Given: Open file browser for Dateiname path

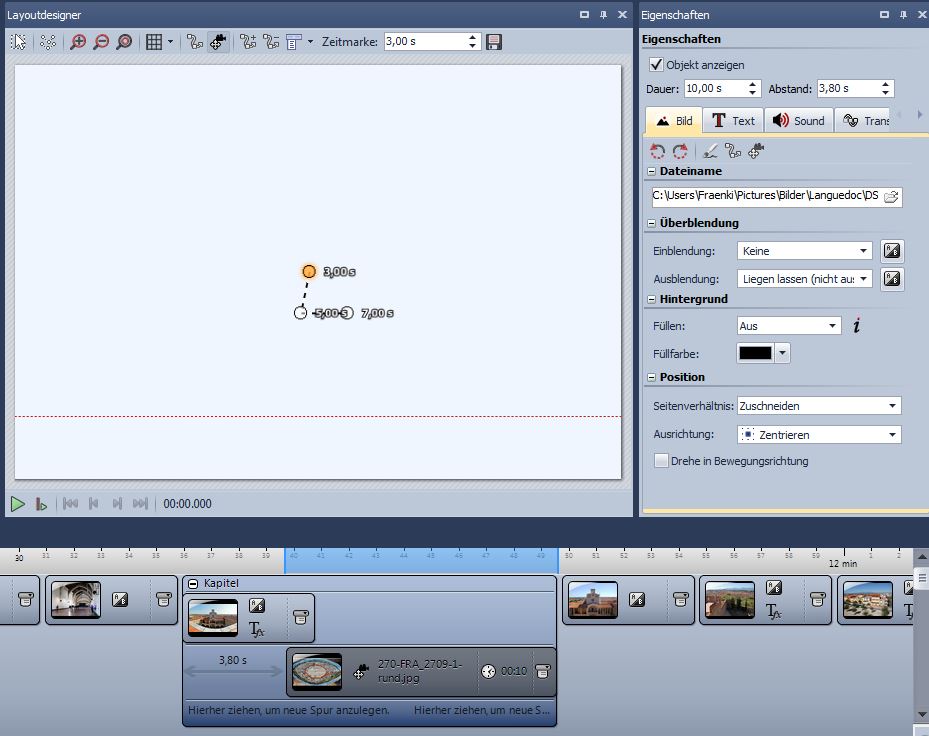Looking at the screenshot, I should pyautogui.click(x=891, y=197).
